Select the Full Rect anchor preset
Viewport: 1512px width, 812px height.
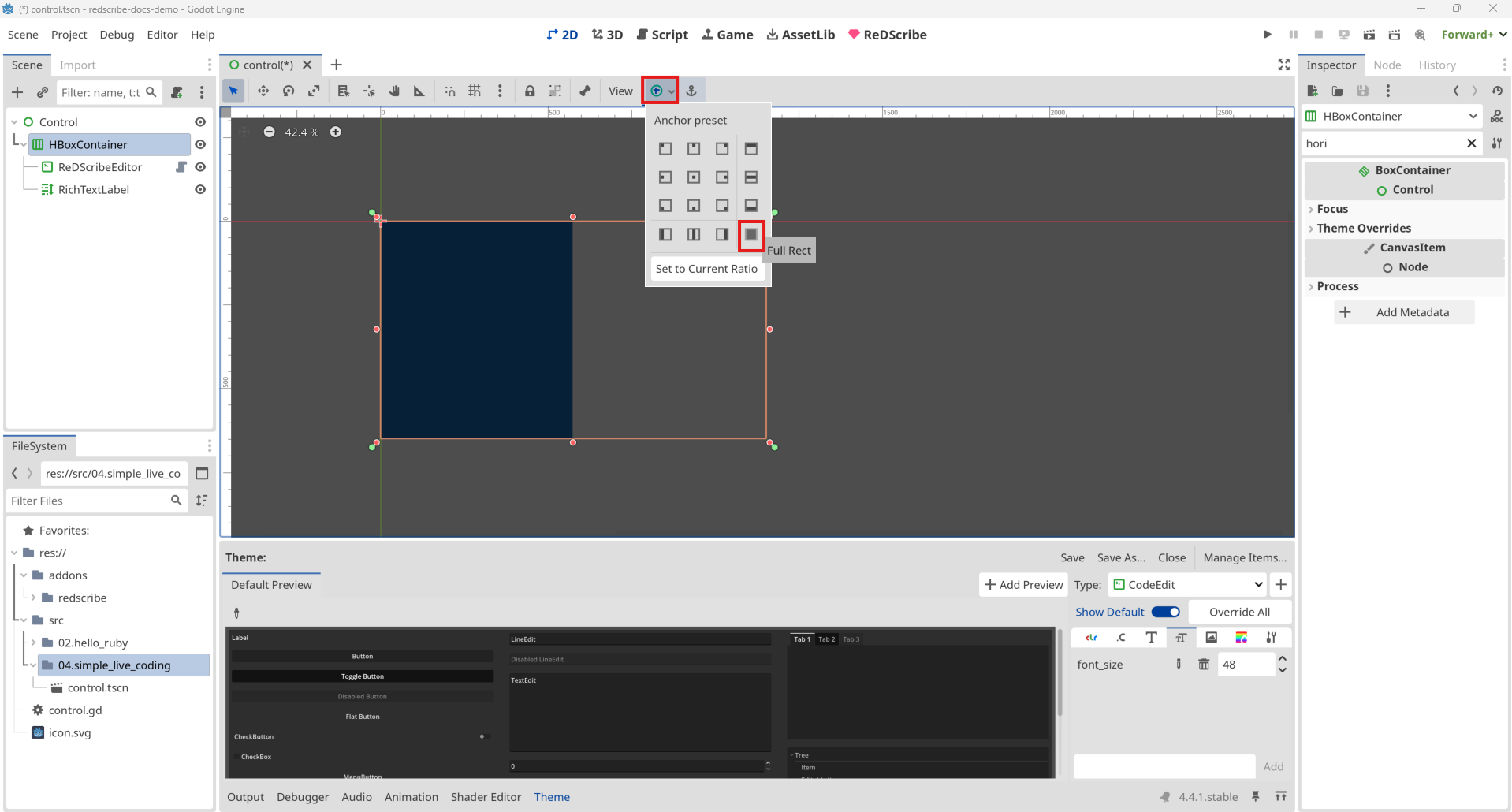click(751, 234)
